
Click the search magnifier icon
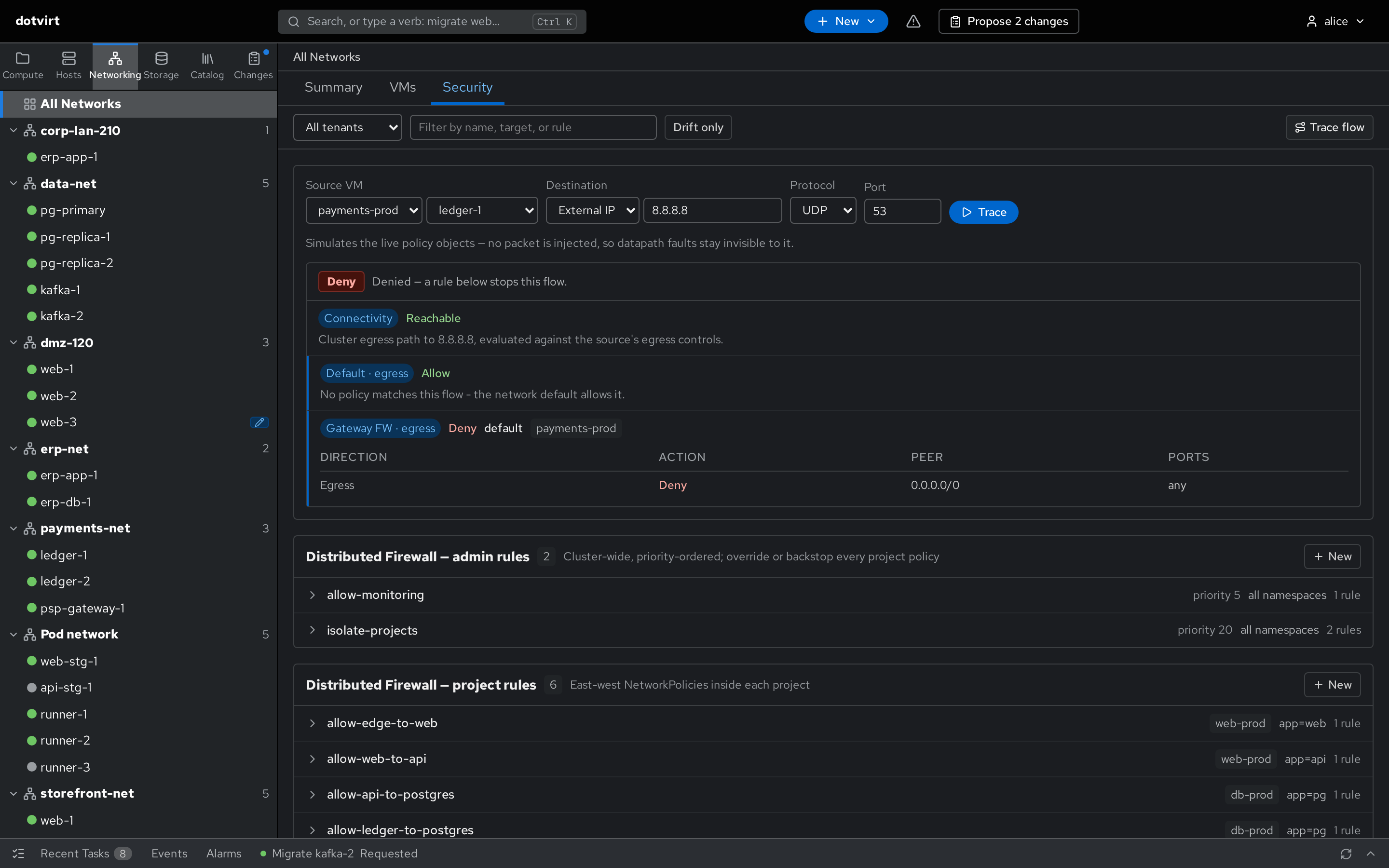[294, 22]
